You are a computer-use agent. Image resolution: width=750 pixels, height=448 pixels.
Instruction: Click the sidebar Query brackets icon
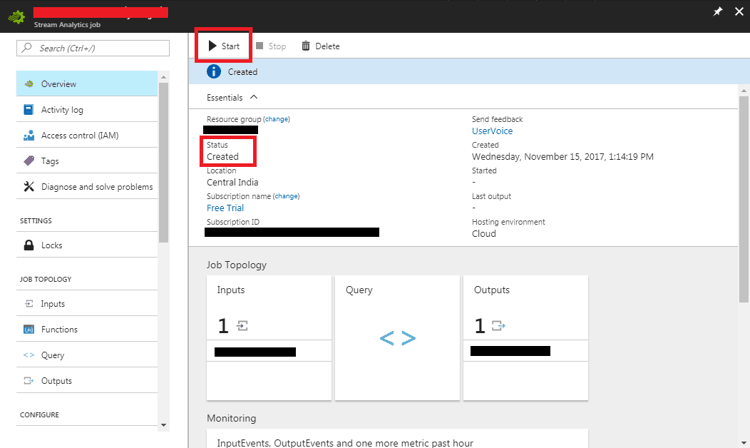[x=29, y=355]
